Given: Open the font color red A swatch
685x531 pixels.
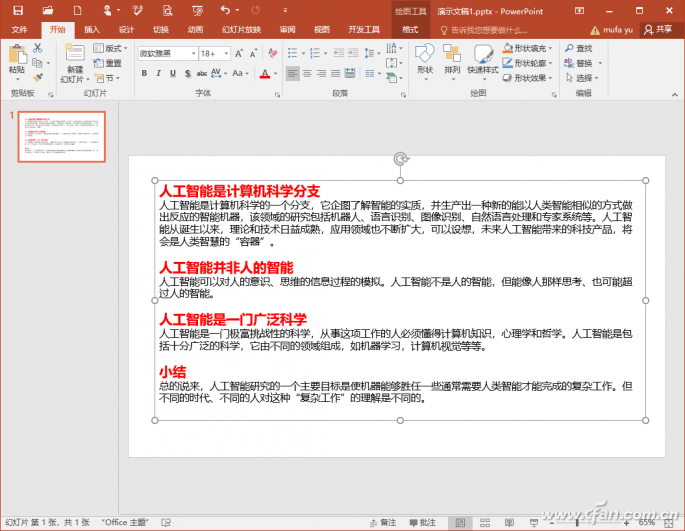Looking at the screenshot, I should point(265,73).
